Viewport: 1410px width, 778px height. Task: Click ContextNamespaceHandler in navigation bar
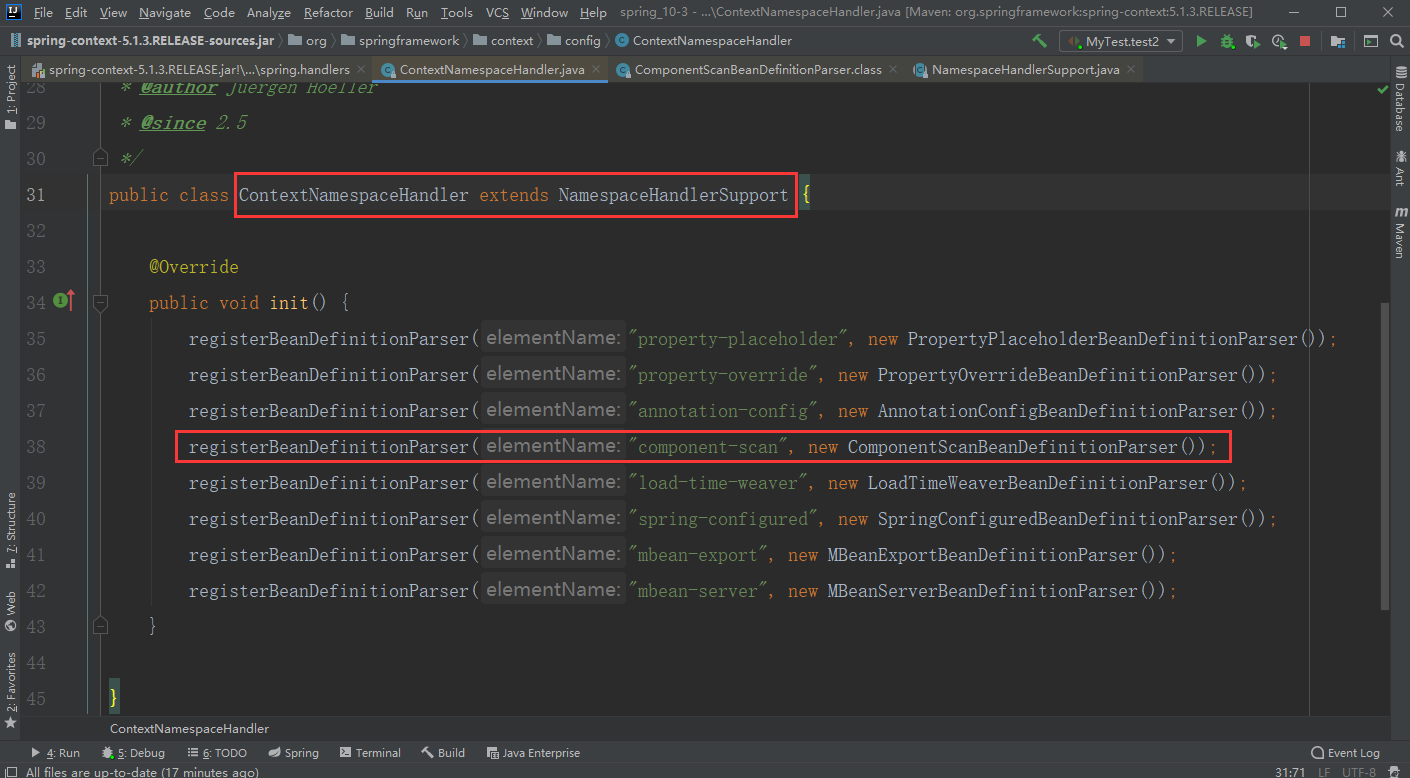pyautogui.click(x=703, y=41)
